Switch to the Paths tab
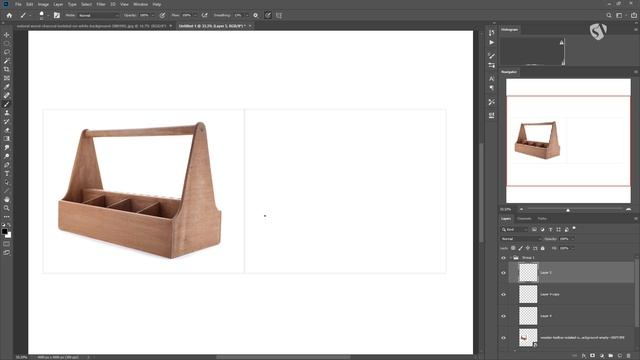Image resolution: width=640 pixels, height=360 pixels. pyautogui.click(x=542, y=219)
